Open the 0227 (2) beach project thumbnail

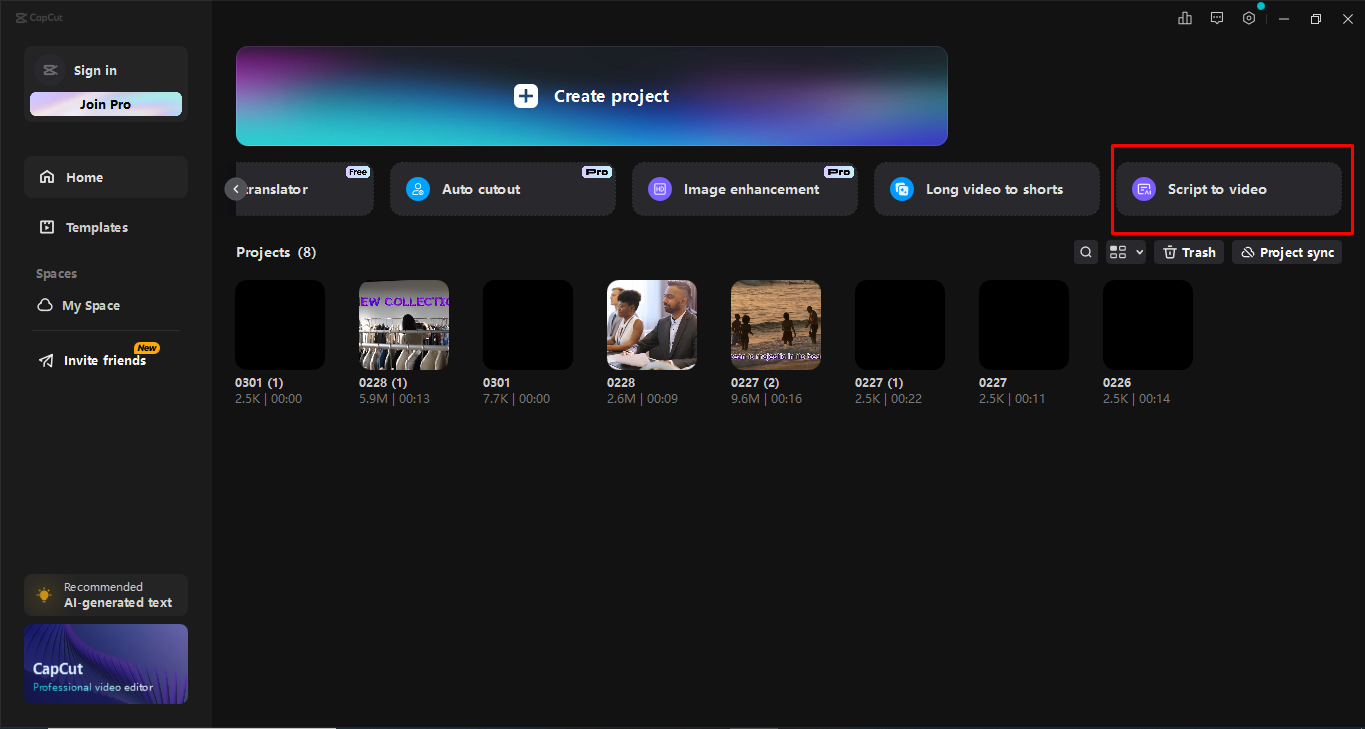775,324
